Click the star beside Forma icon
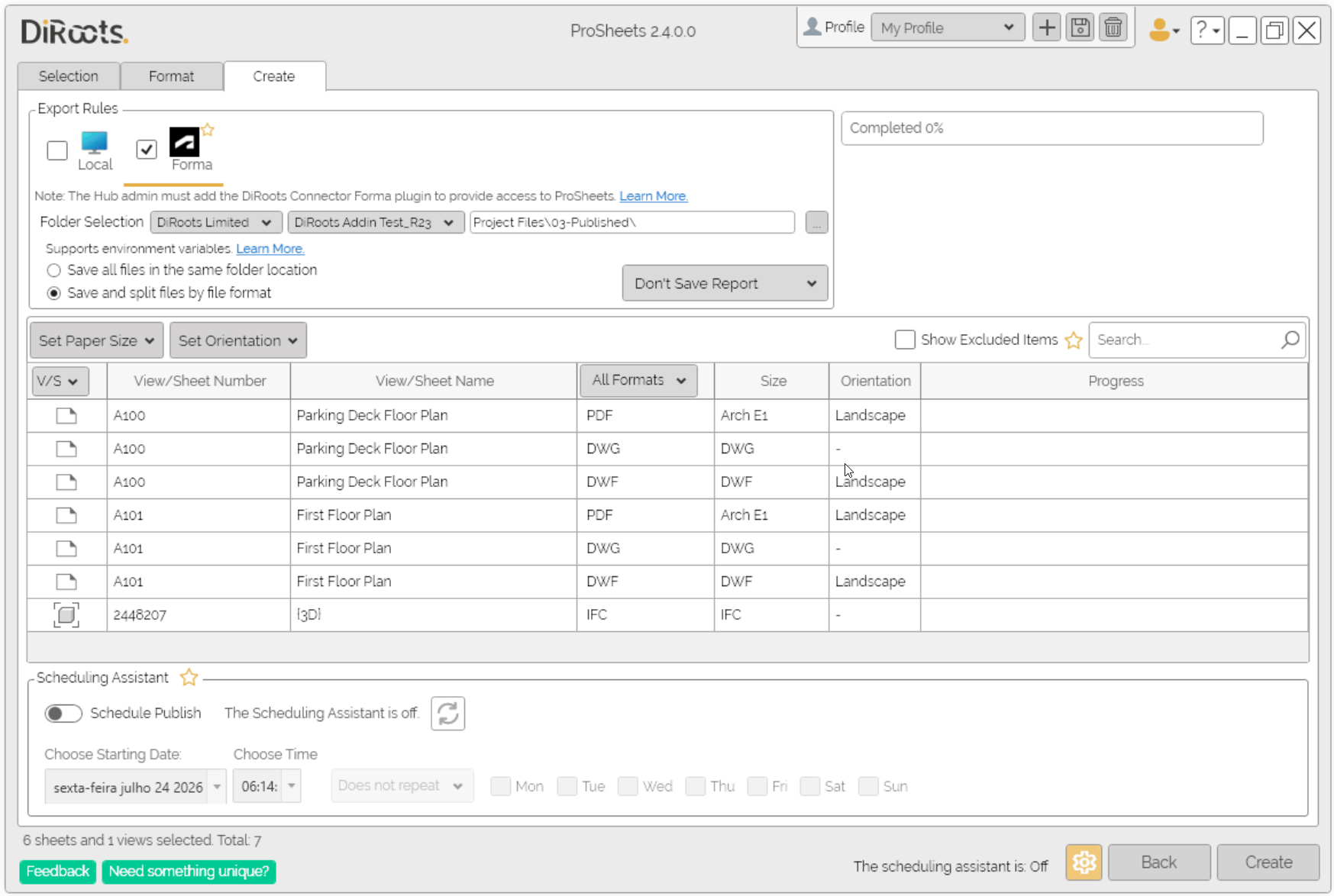This screenshot has height=896, width=1334. point(208,130)
